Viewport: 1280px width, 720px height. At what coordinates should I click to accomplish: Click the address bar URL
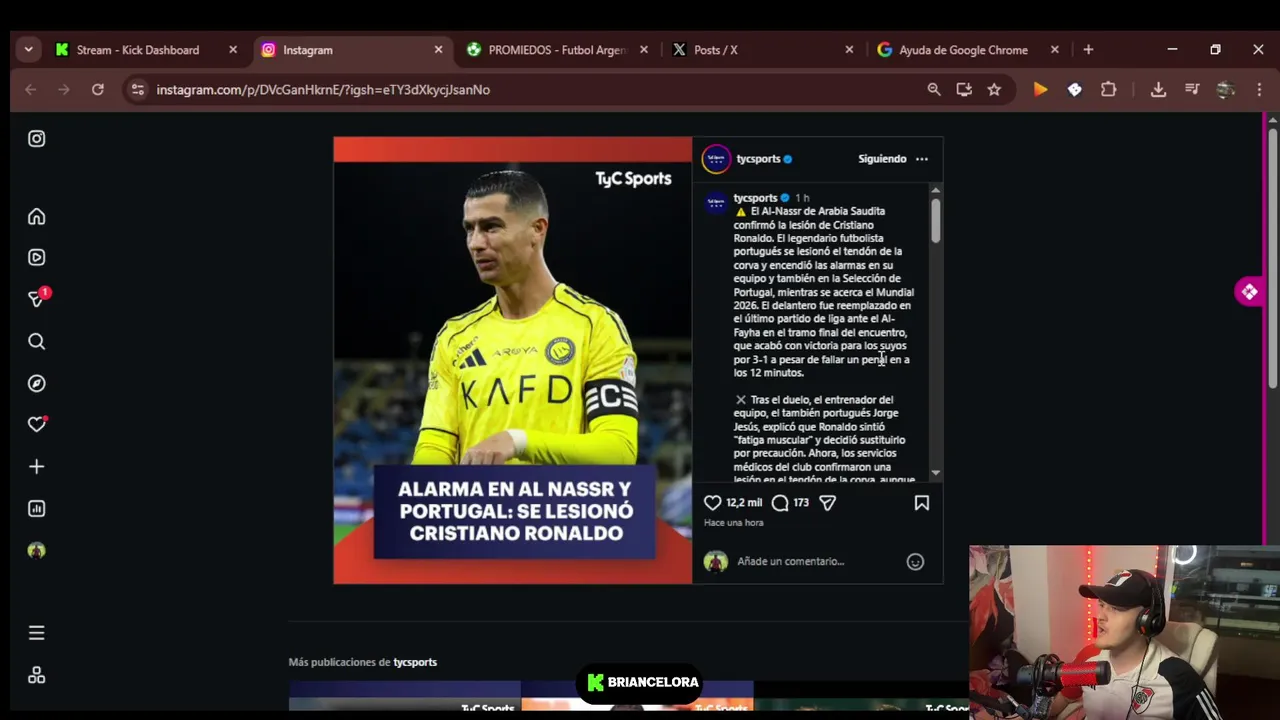click(323, 90)
